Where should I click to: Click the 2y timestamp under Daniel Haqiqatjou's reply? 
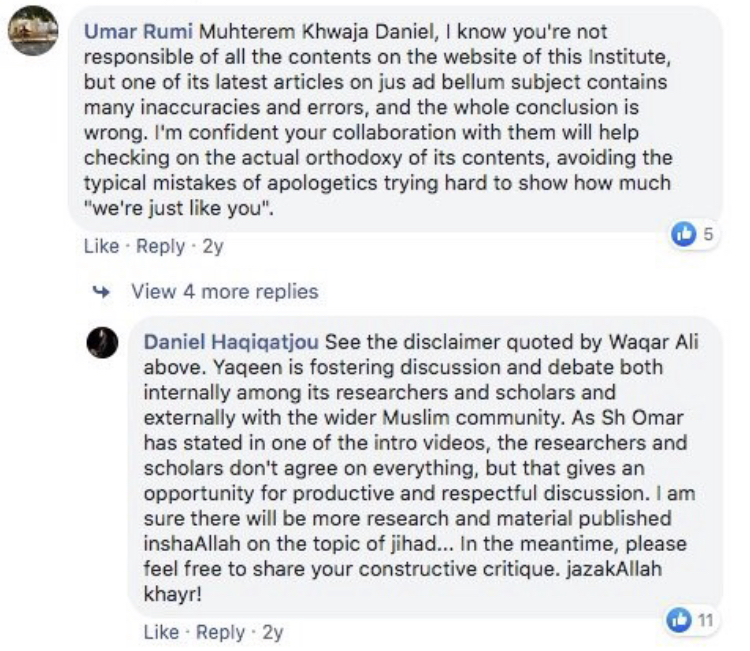272,632
